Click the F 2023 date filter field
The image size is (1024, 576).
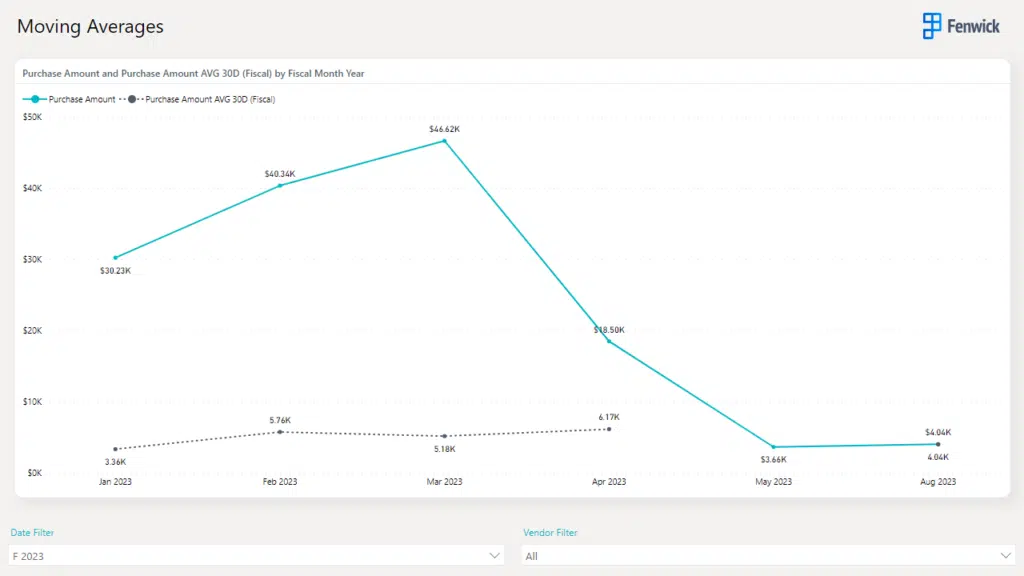click(250, 555)
